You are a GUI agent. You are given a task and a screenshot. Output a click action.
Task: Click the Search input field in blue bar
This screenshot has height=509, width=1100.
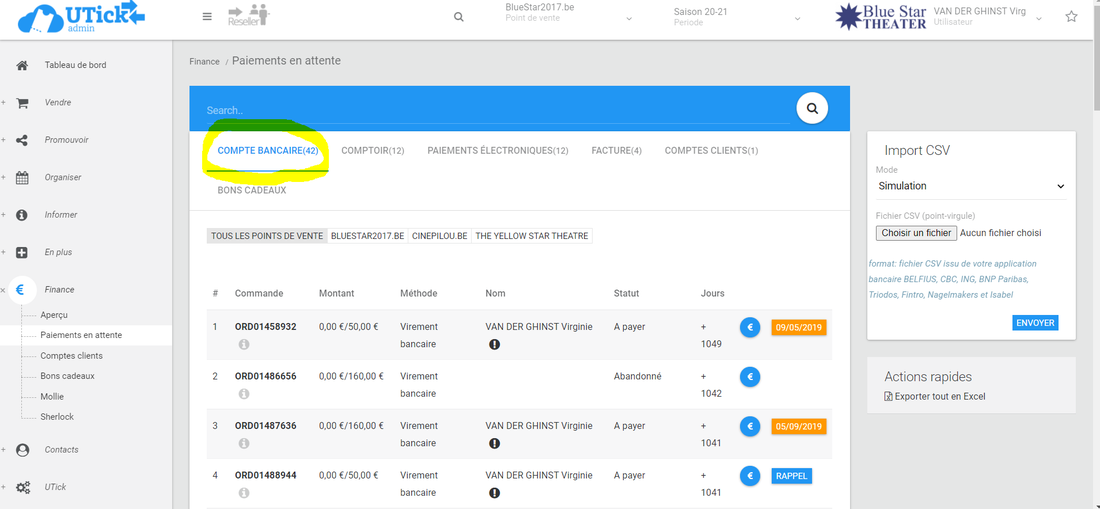(495, 110)
